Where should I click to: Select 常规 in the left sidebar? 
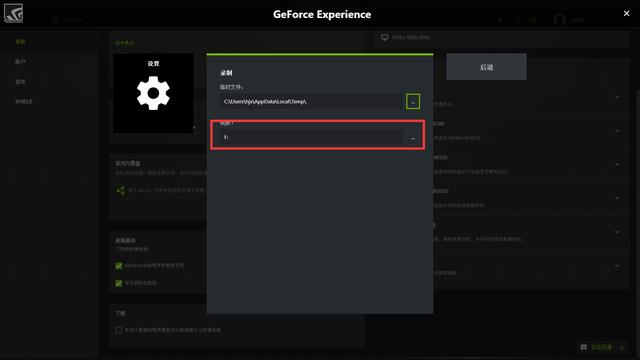point(20,42)
